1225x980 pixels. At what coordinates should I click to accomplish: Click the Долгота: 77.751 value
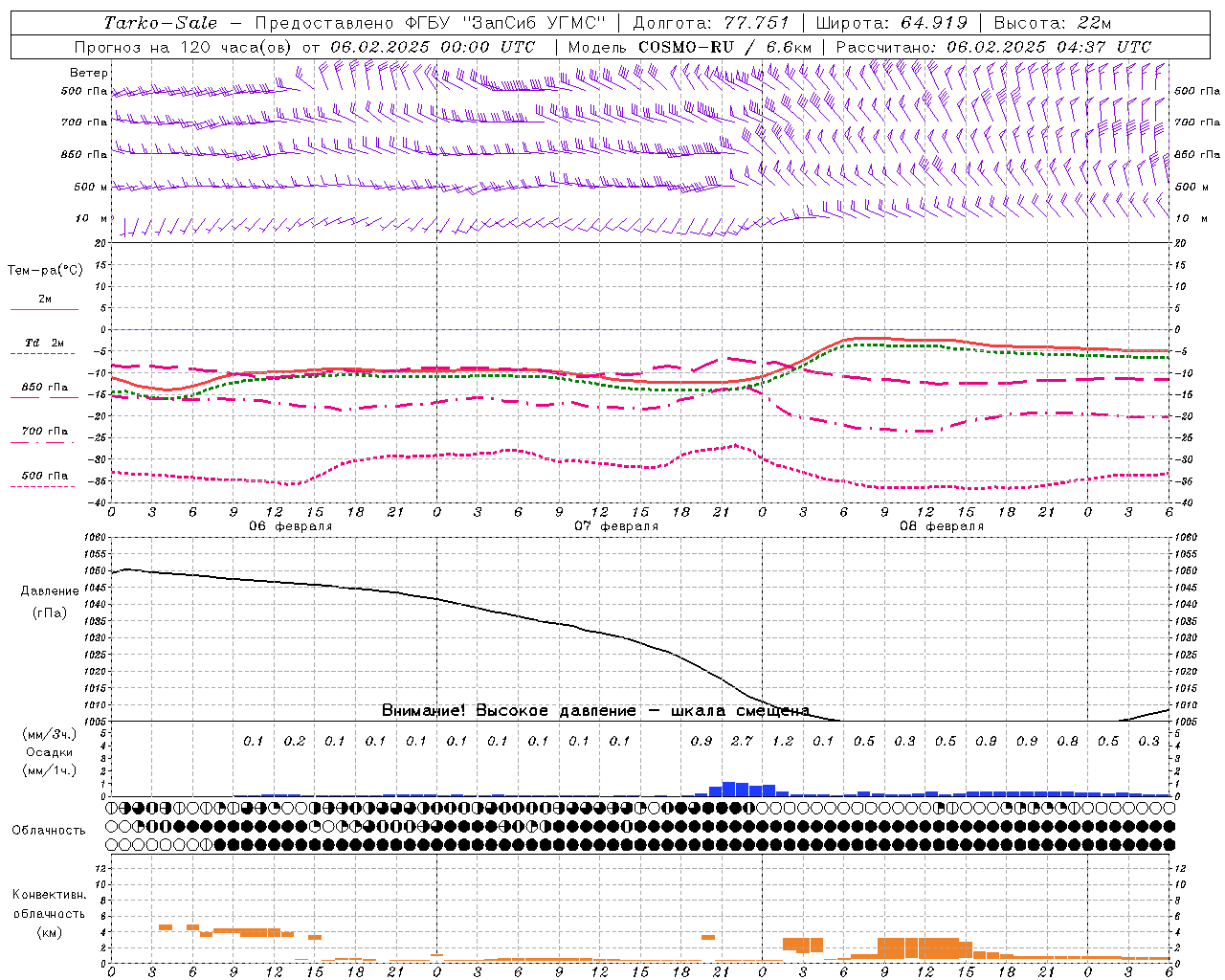click(x=711, y=23)
